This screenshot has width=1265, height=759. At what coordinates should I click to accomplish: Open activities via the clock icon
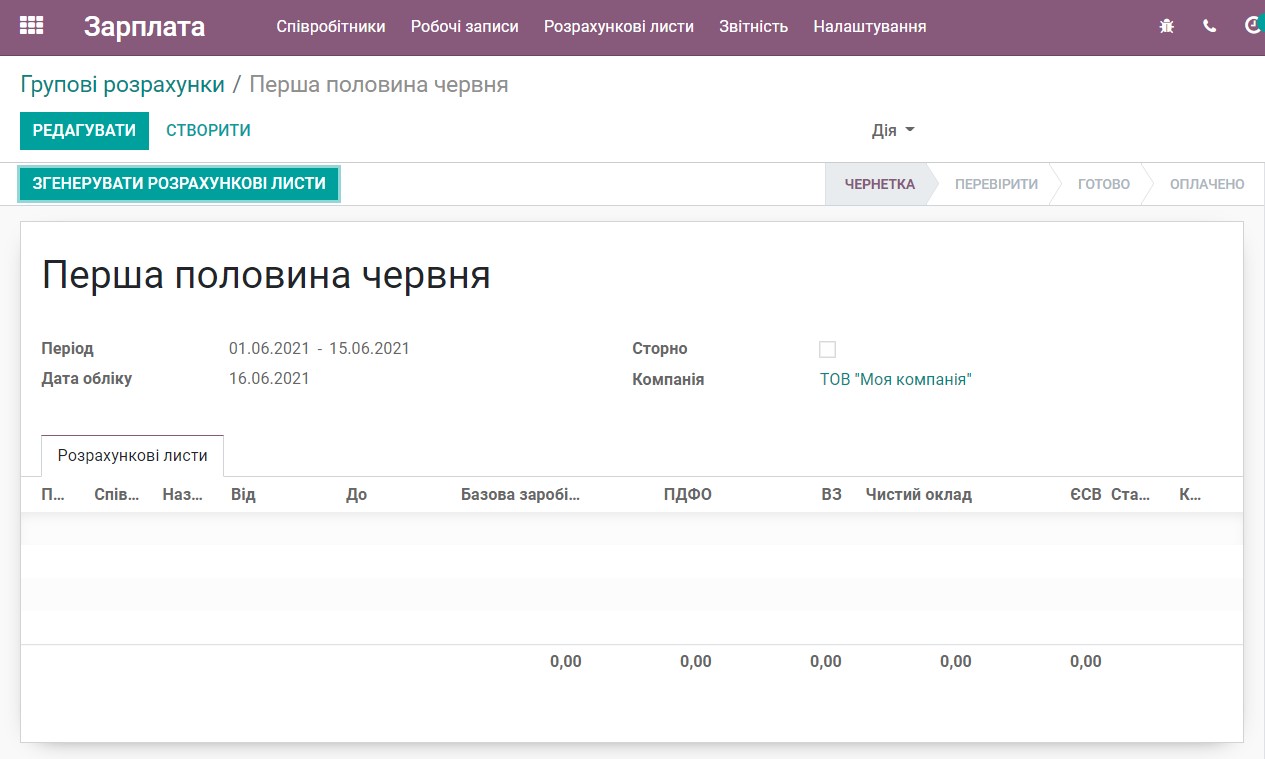(1251, 26)
